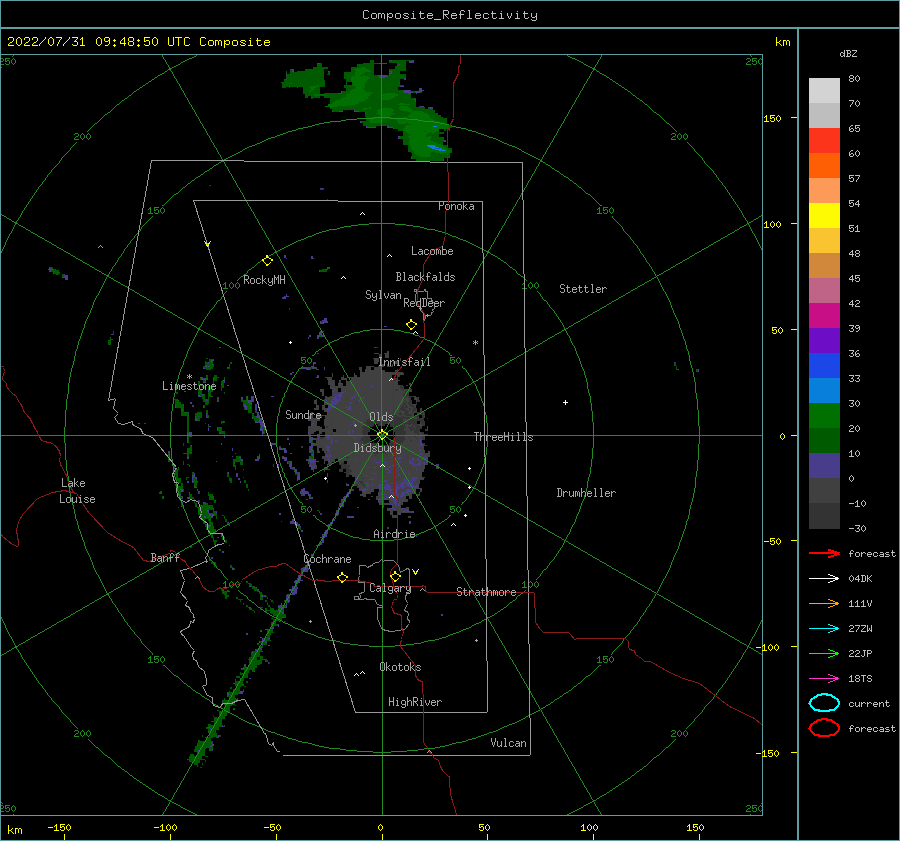Click the Composite_Reflectivity title

point(450,15)
